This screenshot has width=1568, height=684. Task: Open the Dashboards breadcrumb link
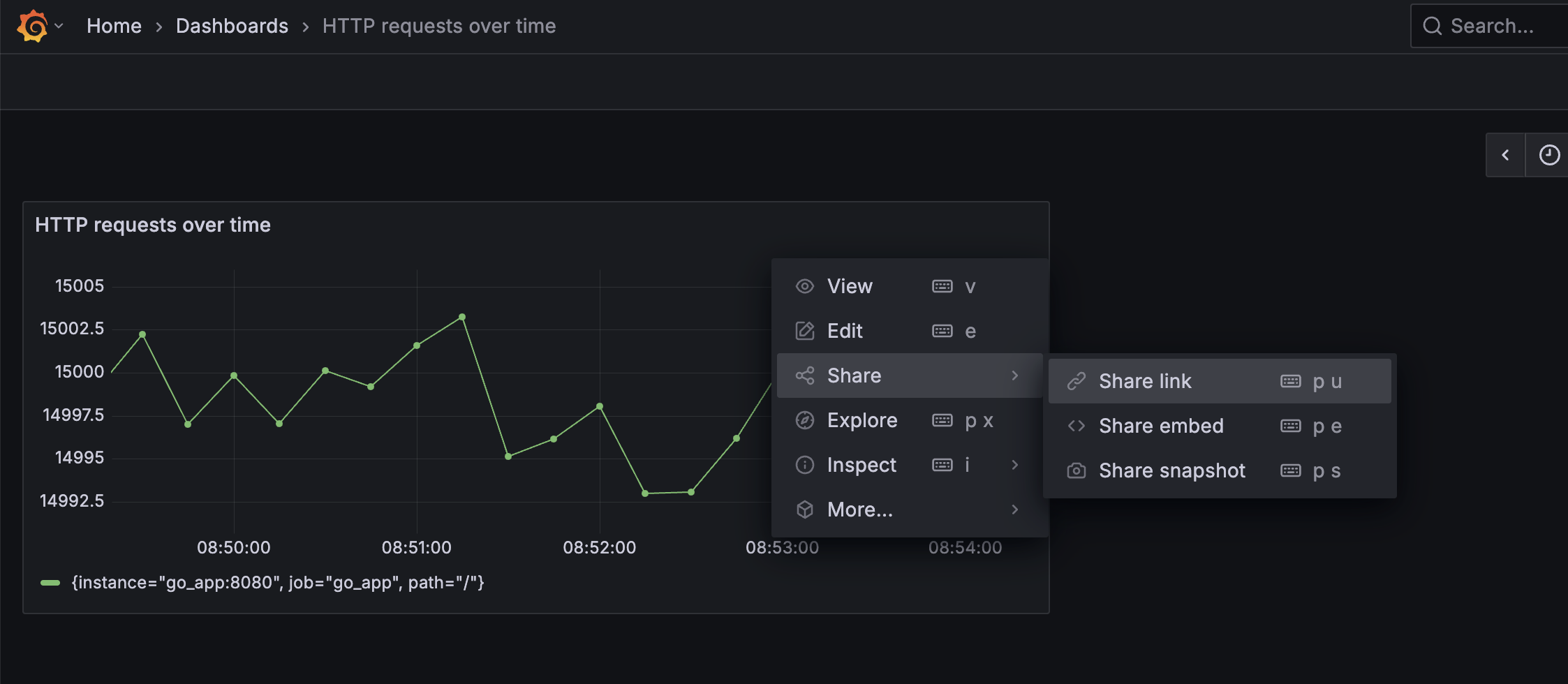[x=232, y=27]
